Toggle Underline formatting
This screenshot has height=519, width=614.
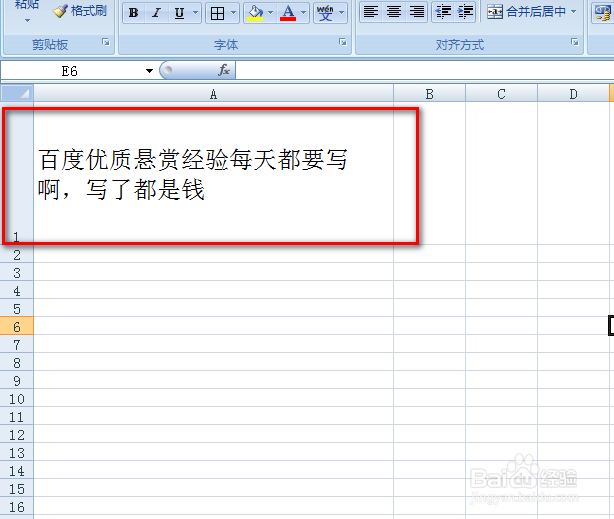(x=179, y=13)
